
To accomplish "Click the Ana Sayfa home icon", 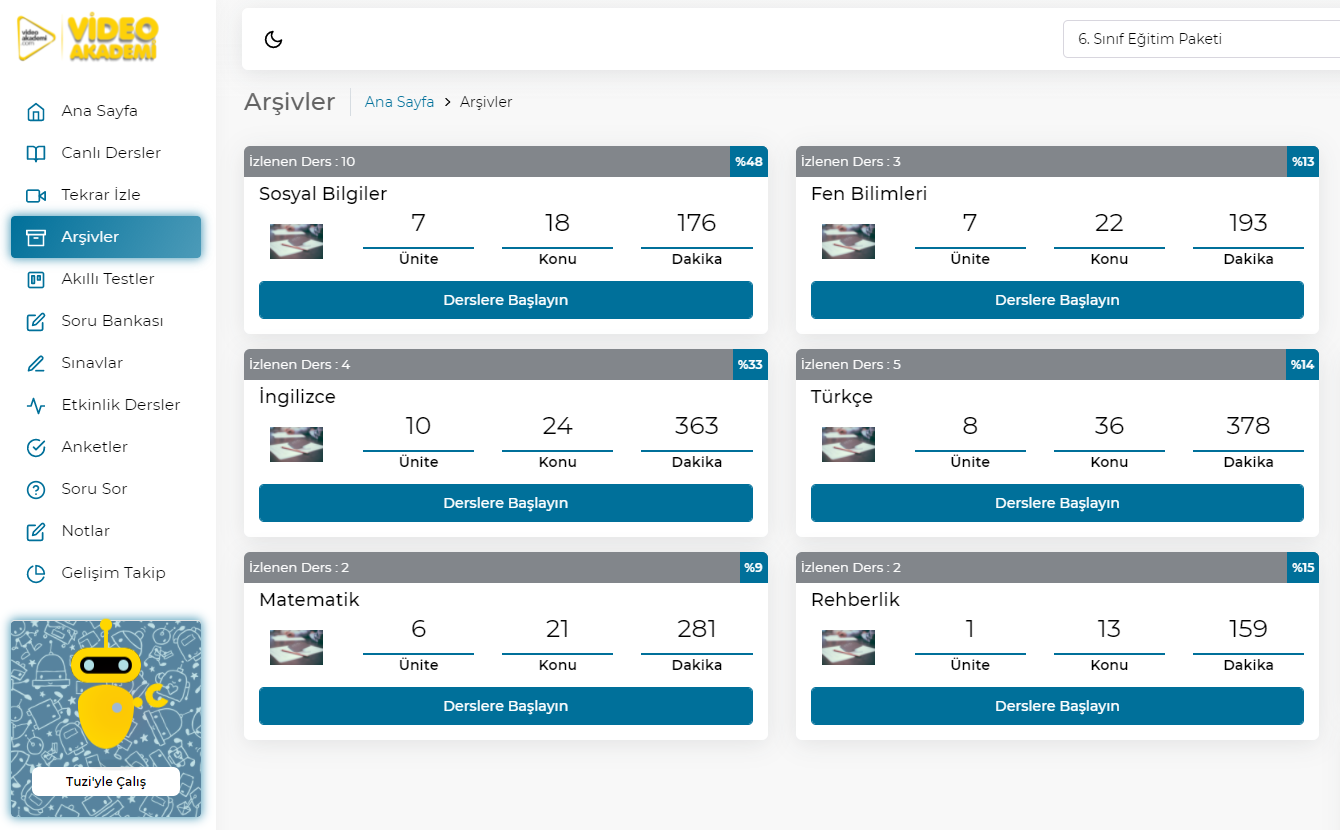I will click(x=36, y=111).
